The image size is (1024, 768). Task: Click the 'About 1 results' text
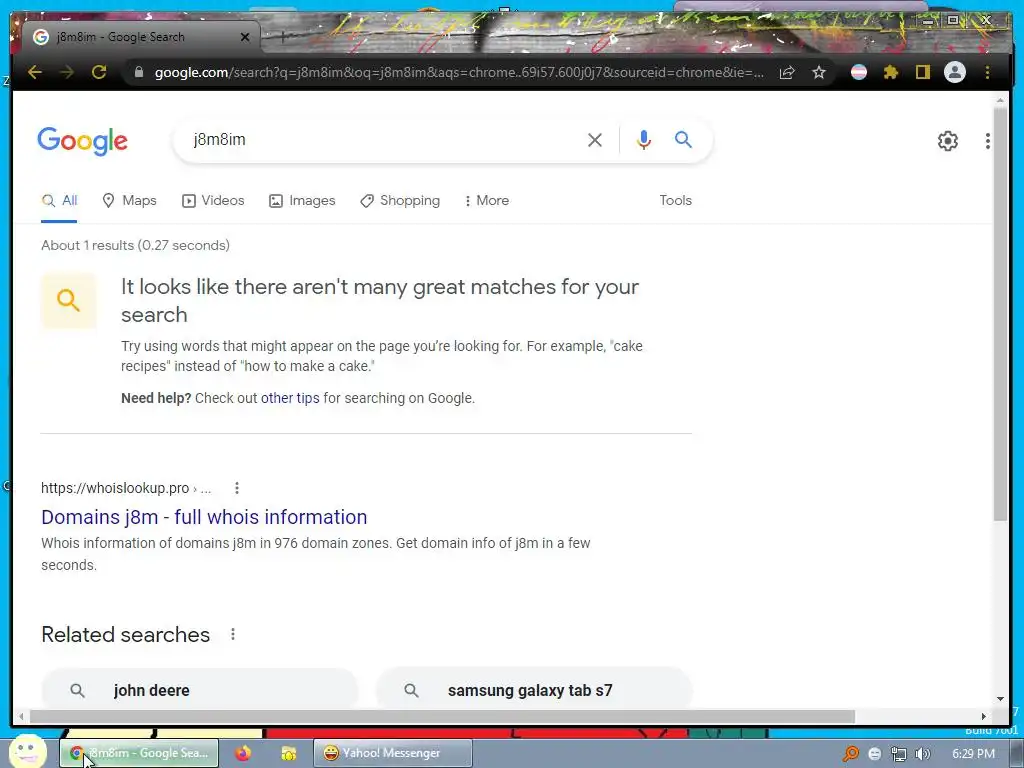135,246
